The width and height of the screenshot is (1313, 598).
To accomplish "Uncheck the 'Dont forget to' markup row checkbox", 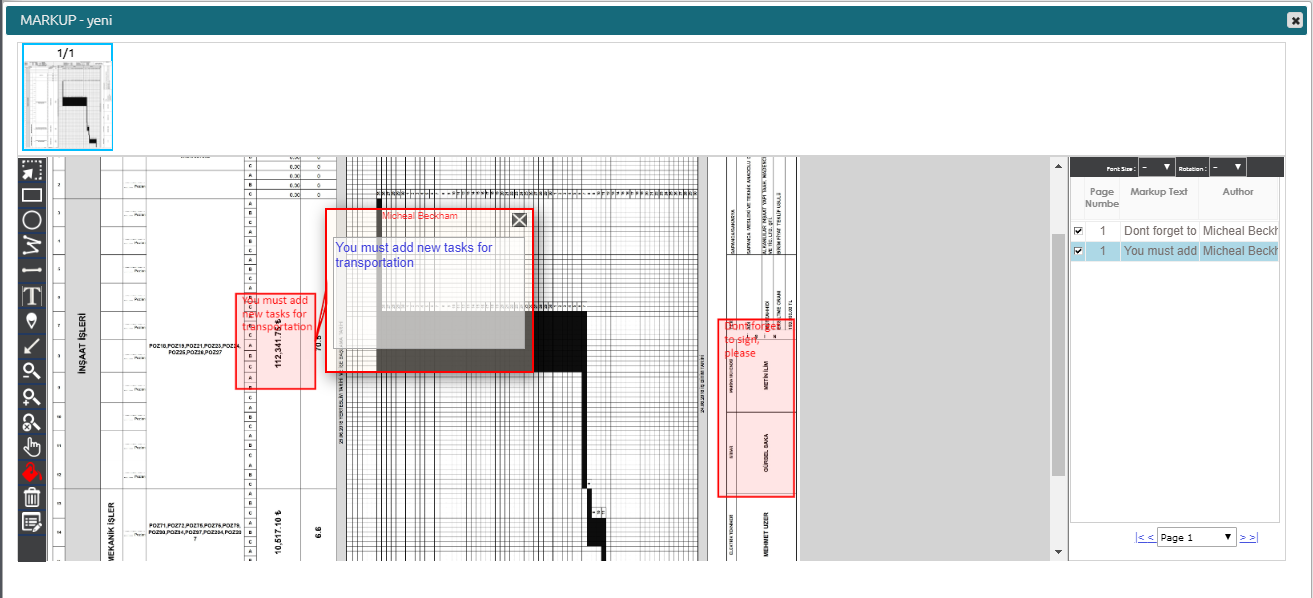I will click(x=1078, y=231).
